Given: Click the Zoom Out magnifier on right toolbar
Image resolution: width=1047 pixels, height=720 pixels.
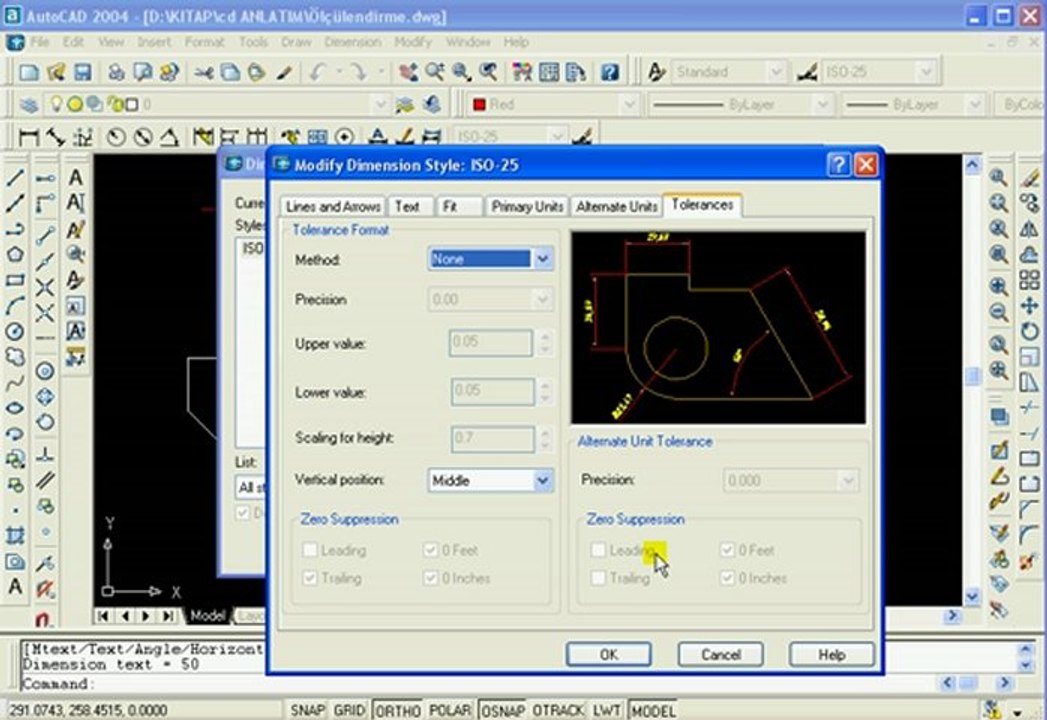Looking at the screenshot, I should point(999,312).
